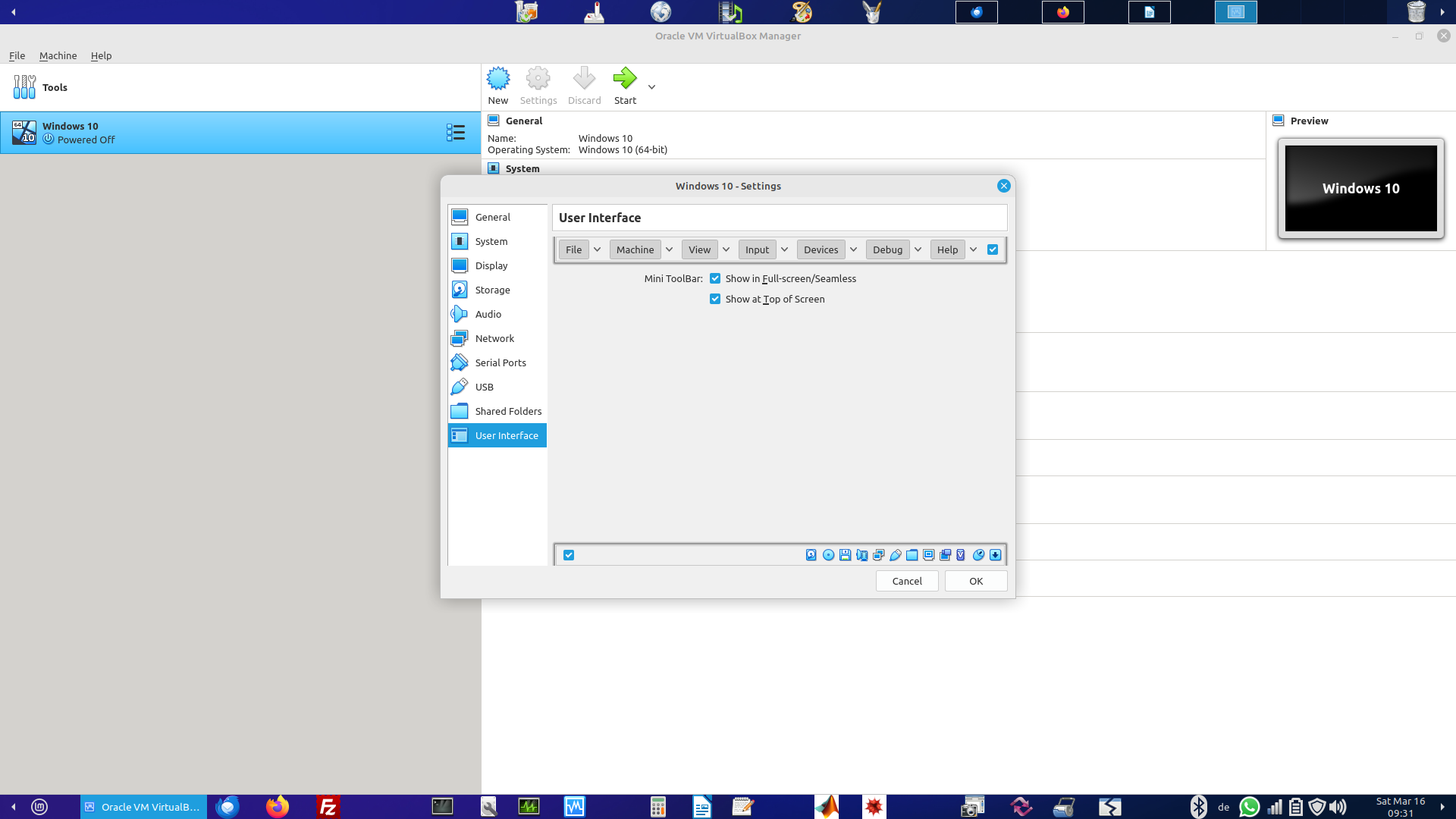Image resolution: width=1456 pixels, height=819 pixels.
Task: Expand the Debug menu dropdown arrow
Action: tap(918, 249)
